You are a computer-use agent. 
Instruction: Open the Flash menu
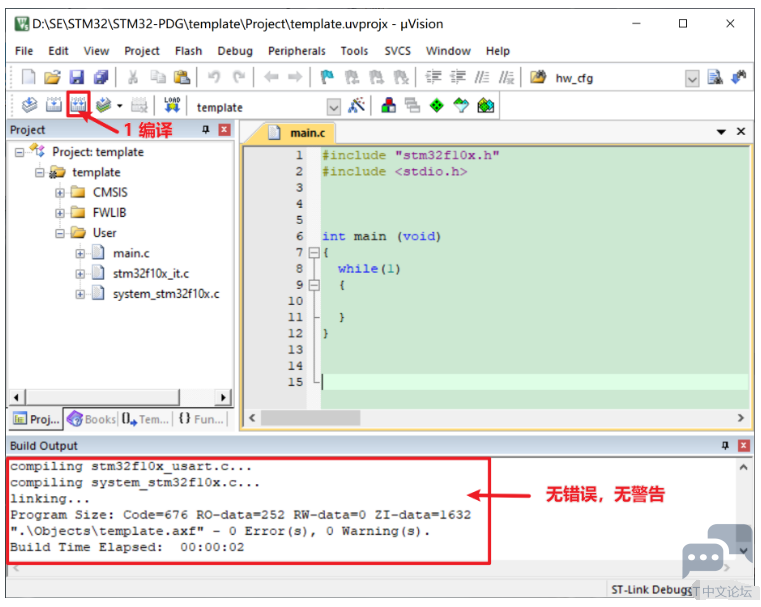point(188,51)
